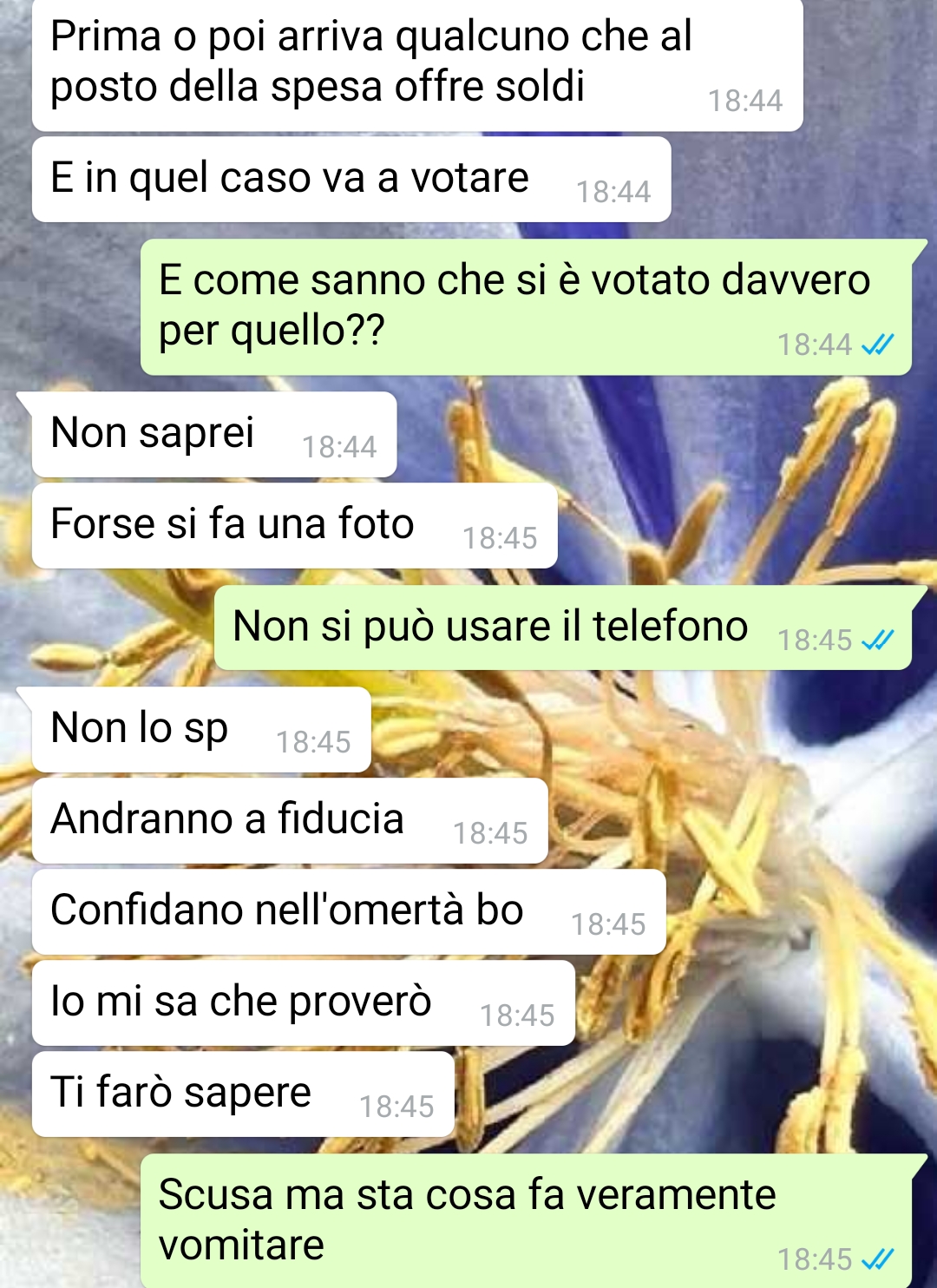Tap the 'Confidano nell'omertà bo' bubble
Image resolution: width=937 pixels, height=1288 pixels.
[x=349, y=912]
